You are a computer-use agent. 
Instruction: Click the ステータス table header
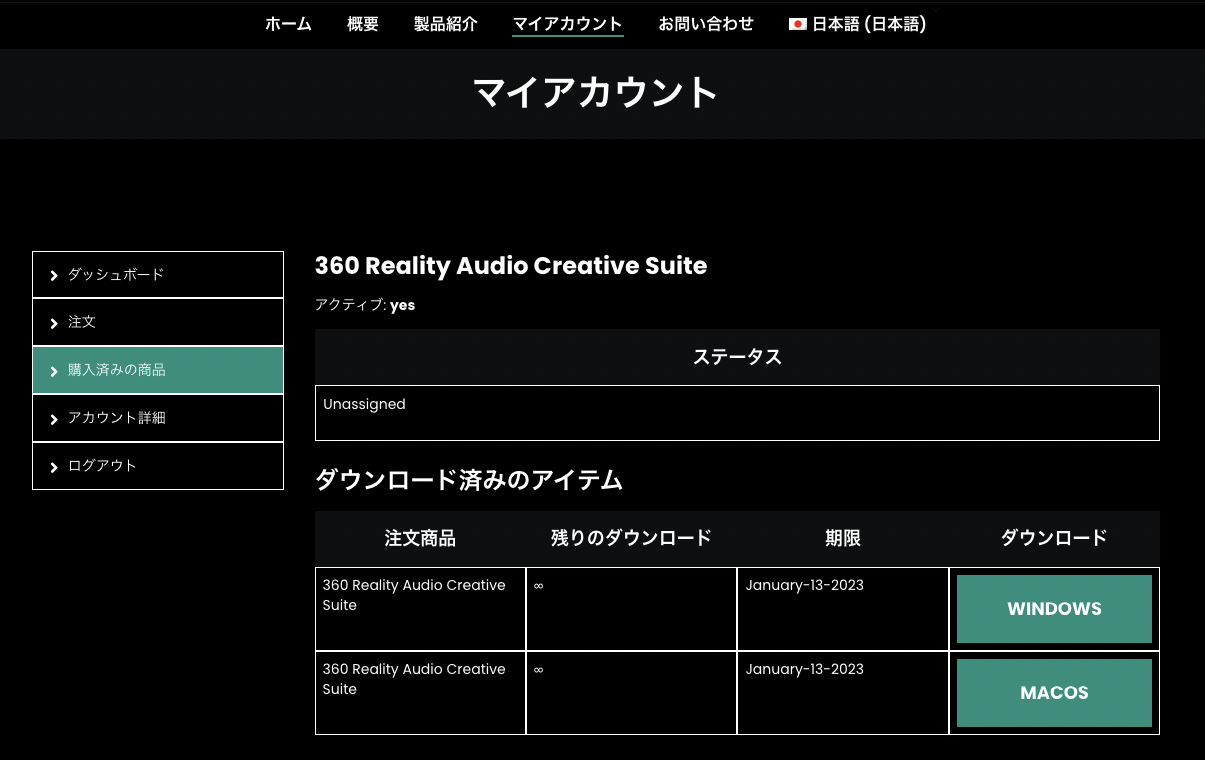pos(737,357)
